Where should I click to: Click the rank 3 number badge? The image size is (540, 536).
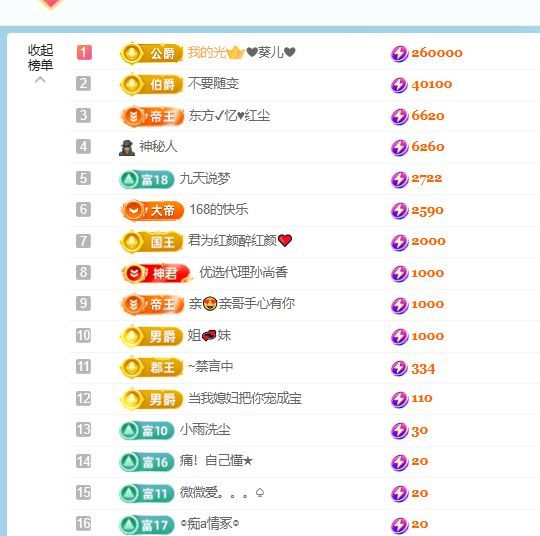coord(83,115)
